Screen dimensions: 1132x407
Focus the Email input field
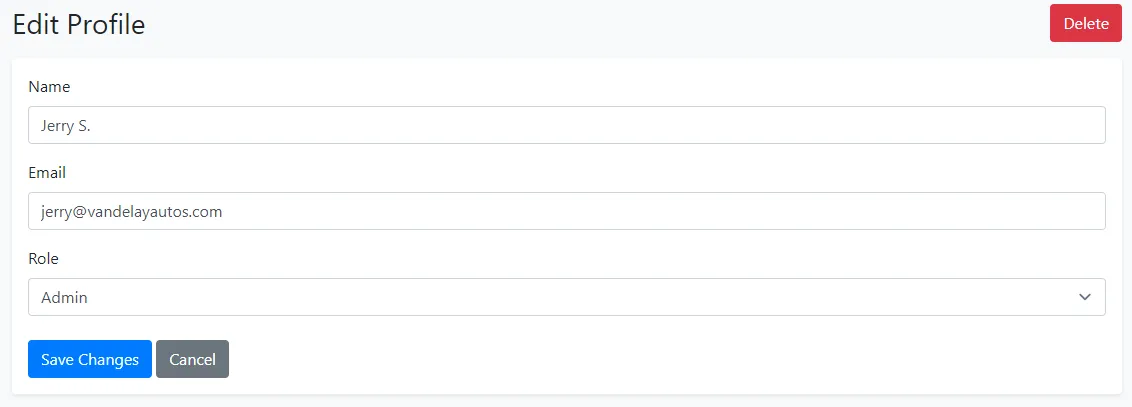coord(566,211)
